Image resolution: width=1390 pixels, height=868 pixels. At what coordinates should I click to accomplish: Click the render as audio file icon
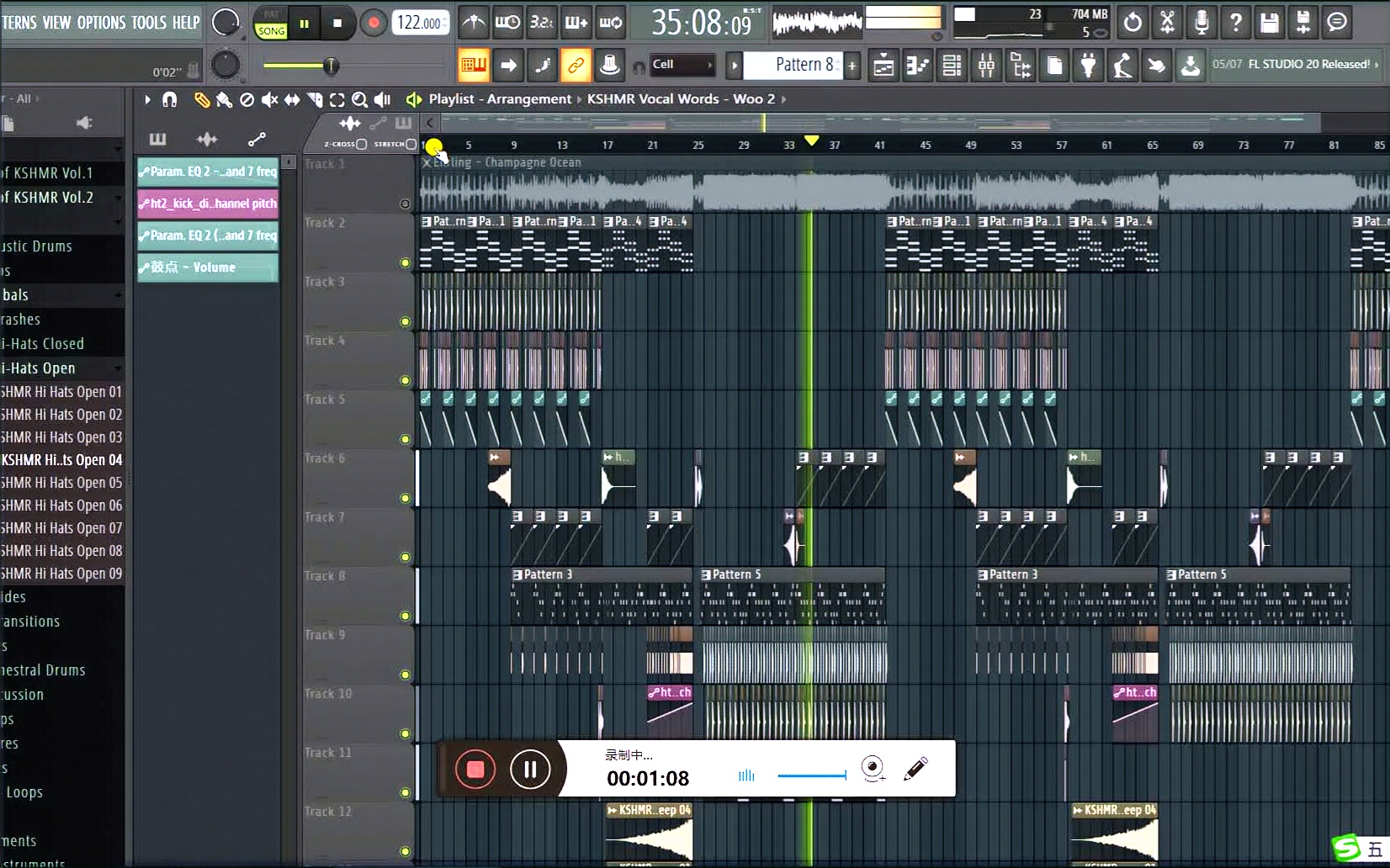(1303, 23)
